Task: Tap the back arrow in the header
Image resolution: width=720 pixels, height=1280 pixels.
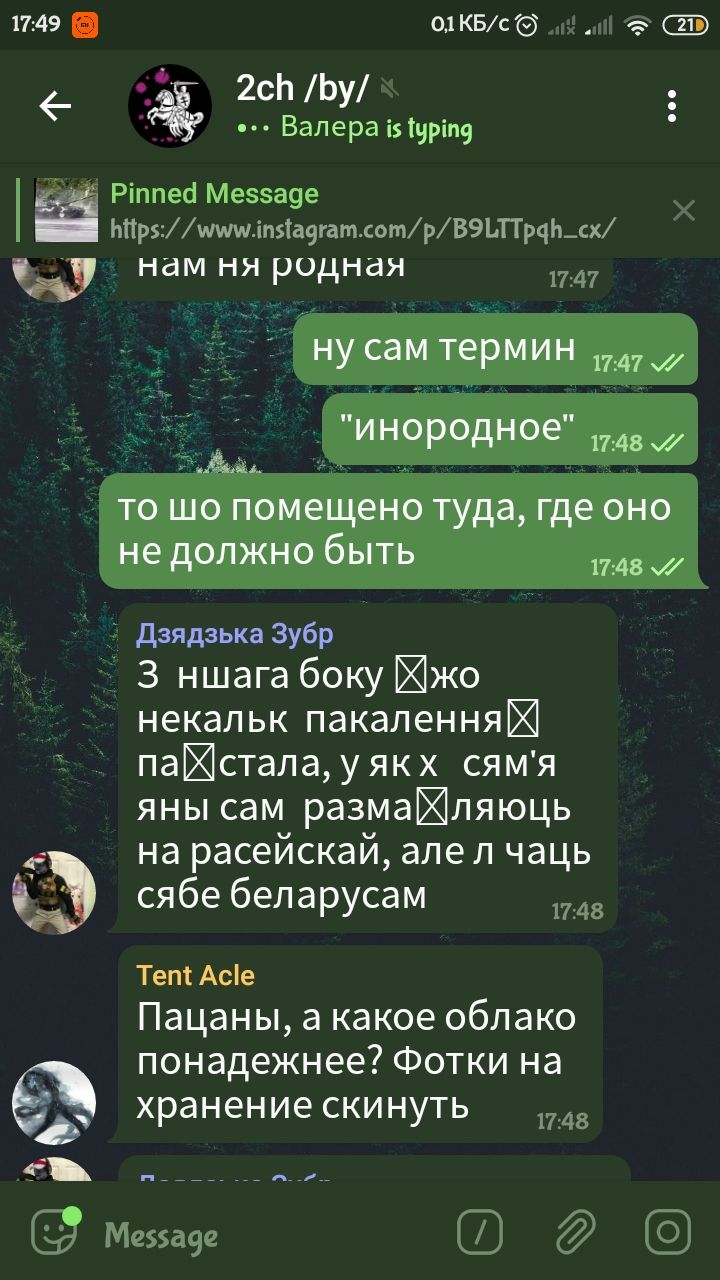Action: click(55, 106)
